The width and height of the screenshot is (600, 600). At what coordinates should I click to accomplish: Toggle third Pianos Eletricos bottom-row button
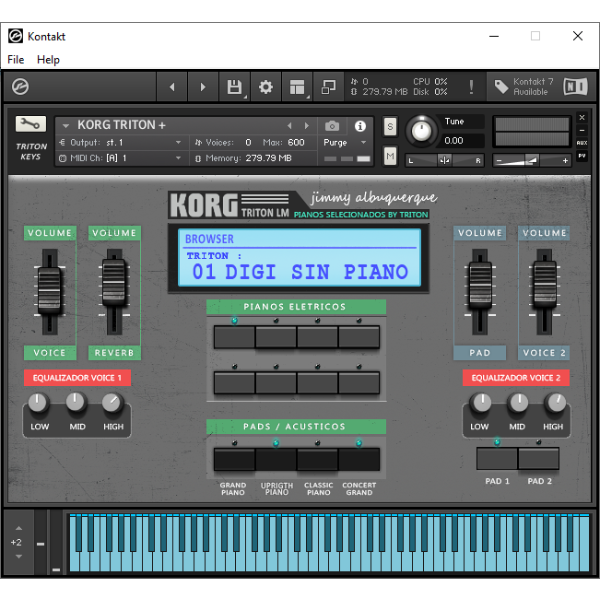317,383
